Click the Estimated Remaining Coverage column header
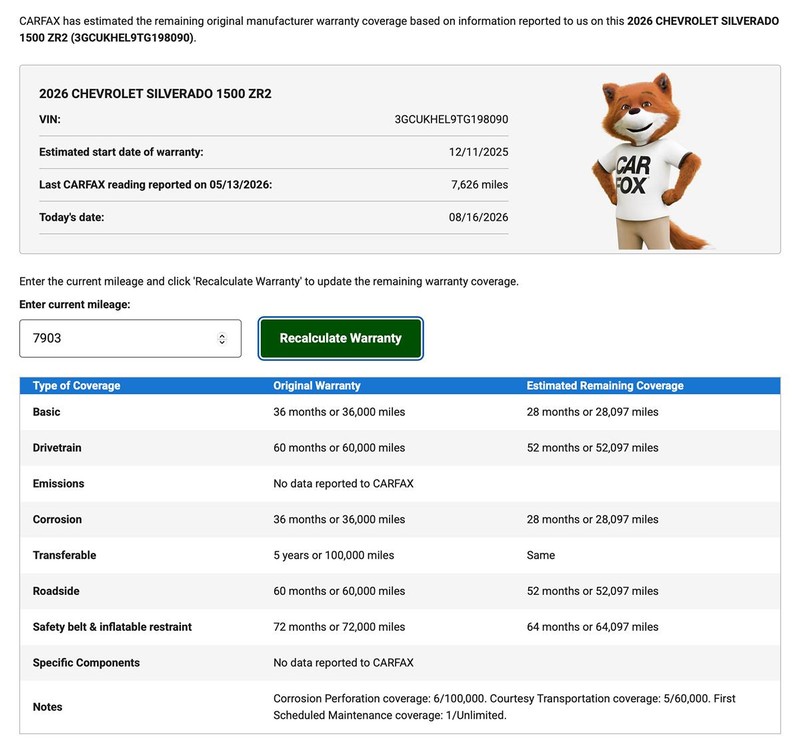Viewport: 800px width, 738px height. coord(605,386)
